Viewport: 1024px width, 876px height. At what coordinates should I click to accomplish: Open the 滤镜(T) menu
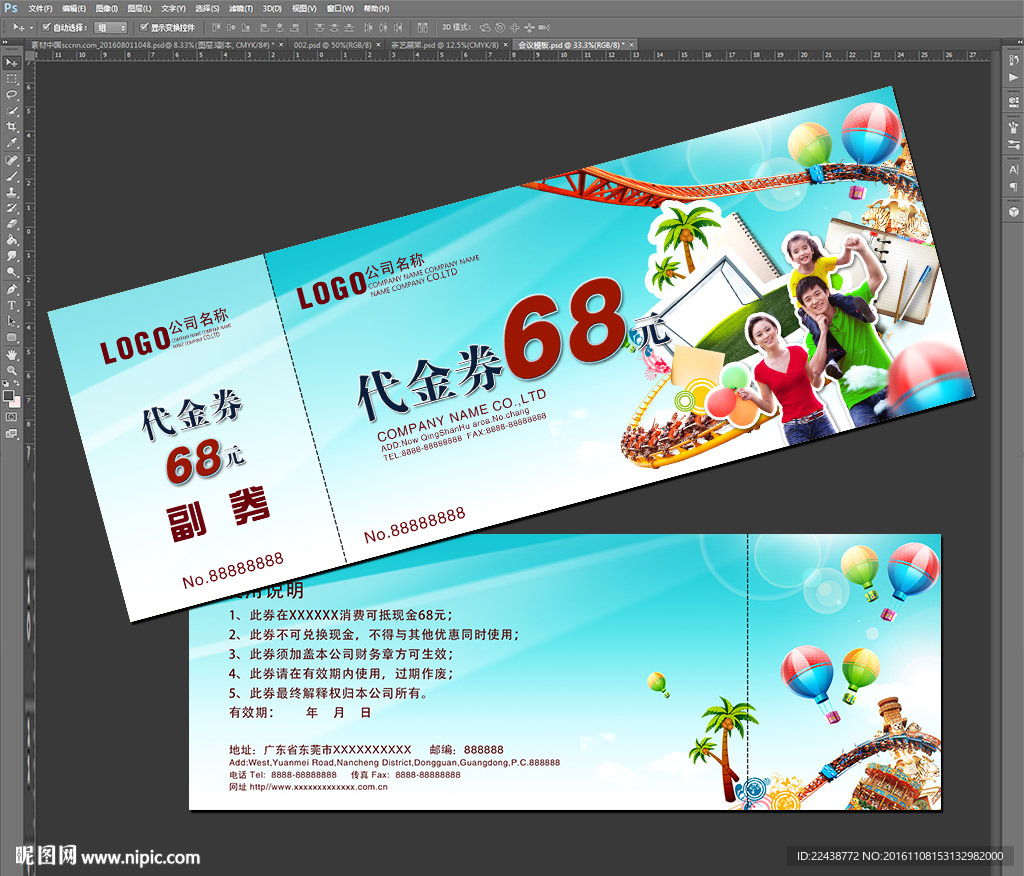pyautogui.click(x=241, y=8)
